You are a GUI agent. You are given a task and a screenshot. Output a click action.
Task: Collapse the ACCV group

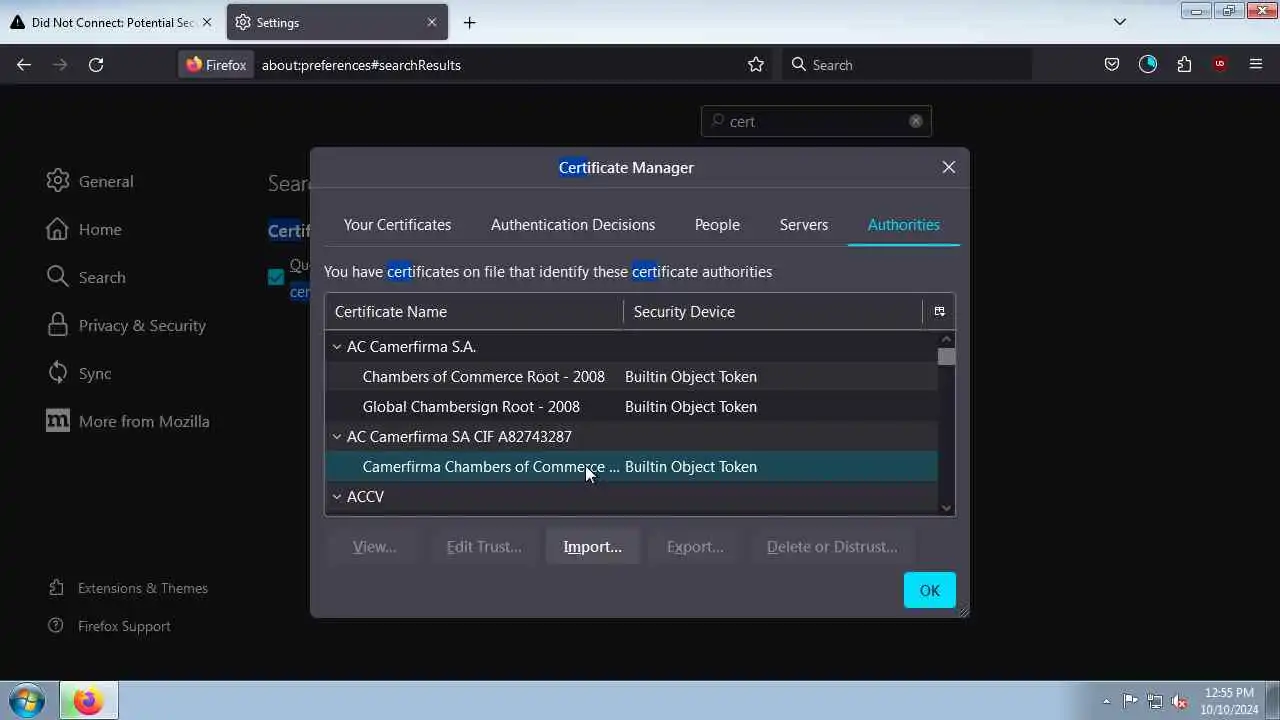tap(337, 497)
